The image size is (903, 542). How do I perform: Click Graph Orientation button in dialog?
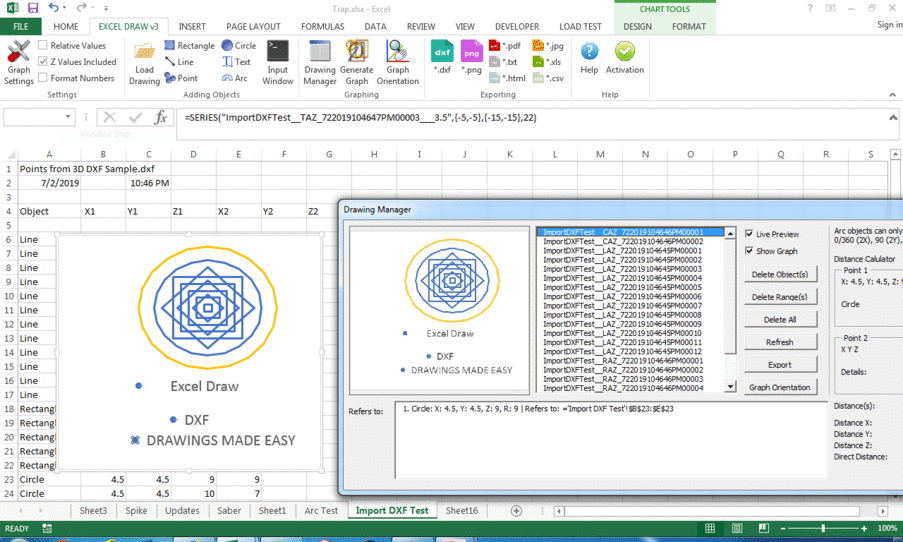point(780,387)
